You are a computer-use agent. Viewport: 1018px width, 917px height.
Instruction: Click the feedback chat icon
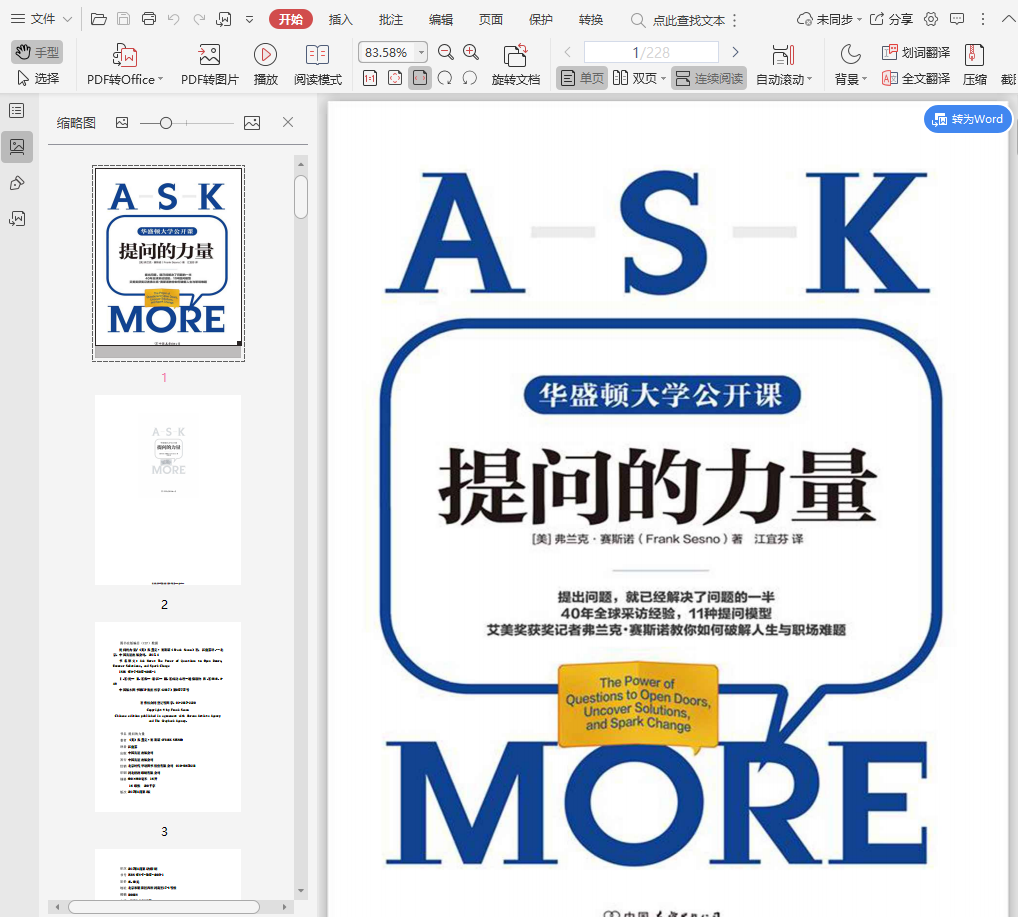[x=957, y=19]
